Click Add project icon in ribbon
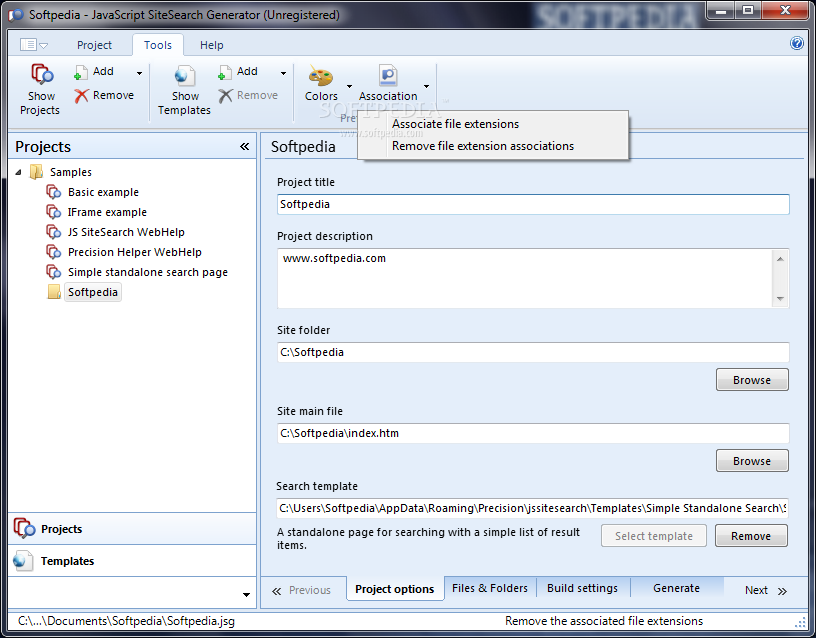Screen dimensions: 816x638 (80, 73)
